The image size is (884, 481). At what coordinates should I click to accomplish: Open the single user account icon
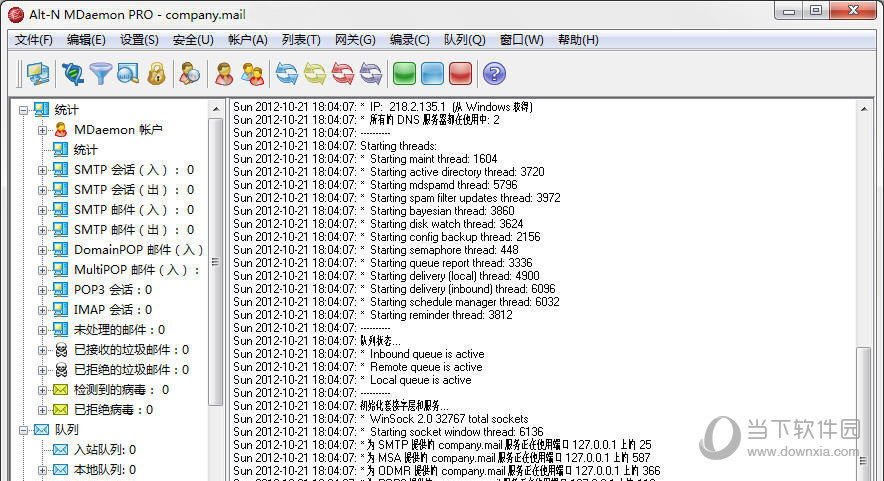(224, 74)
